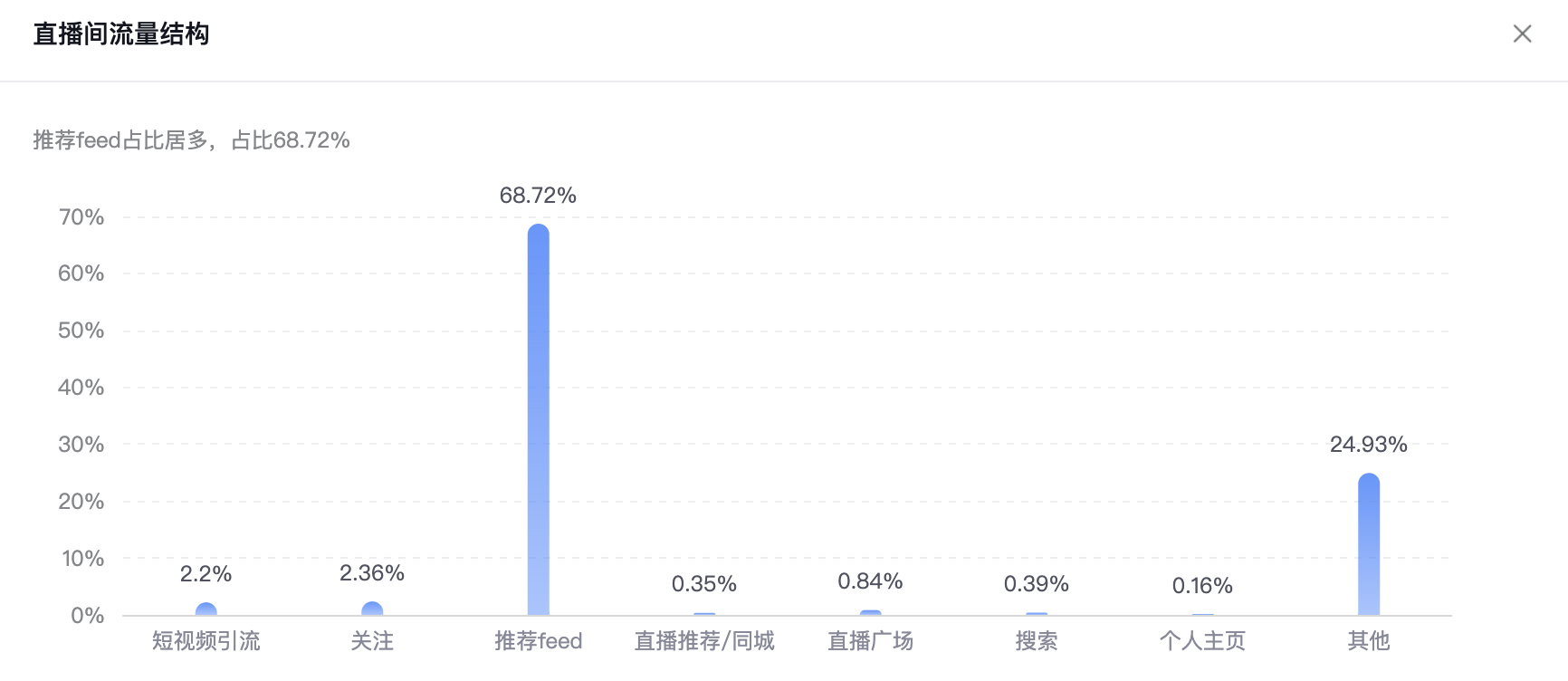
Task: Click the 0.39% value label
Action: coord(1037,585)
